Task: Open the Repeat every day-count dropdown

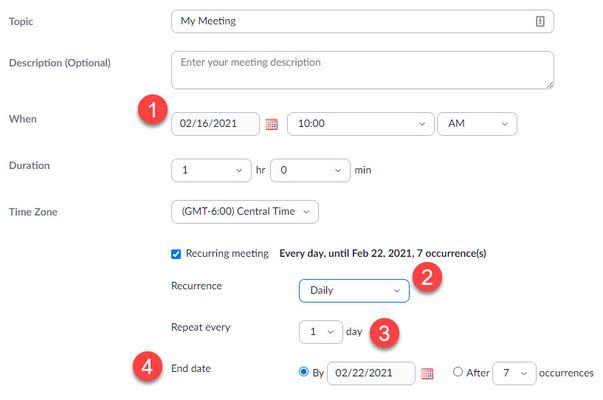Action: 321,329
